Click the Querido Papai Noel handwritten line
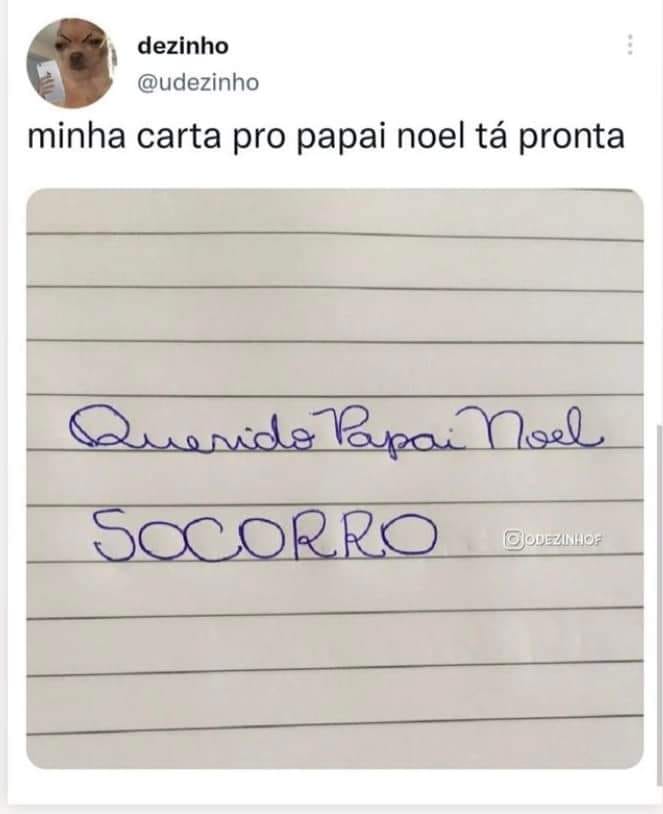Image resolution: width=663 pixels, height=814 pixels. click(x=336, y=435)
